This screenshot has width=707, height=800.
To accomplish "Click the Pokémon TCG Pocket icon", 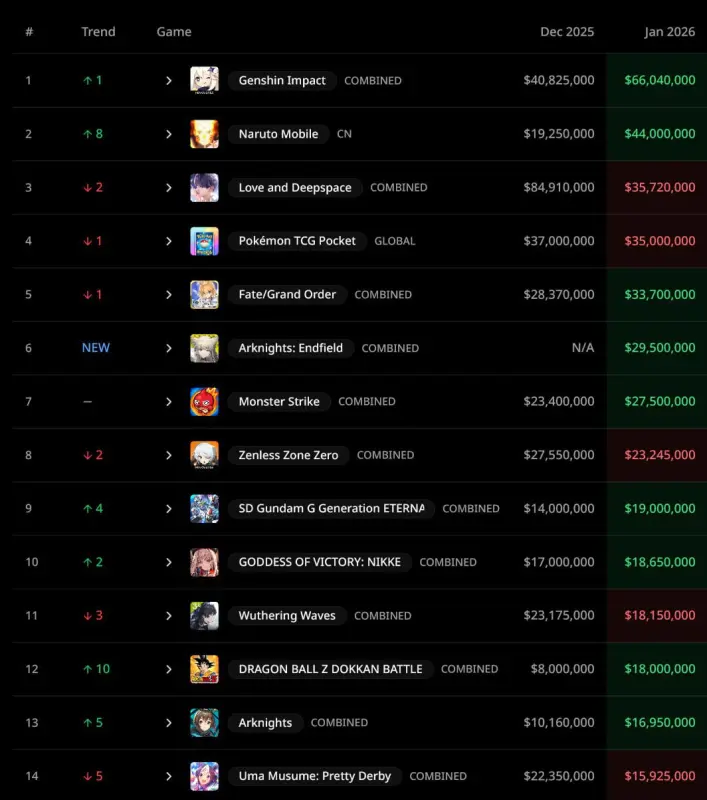I will point(204,241).
